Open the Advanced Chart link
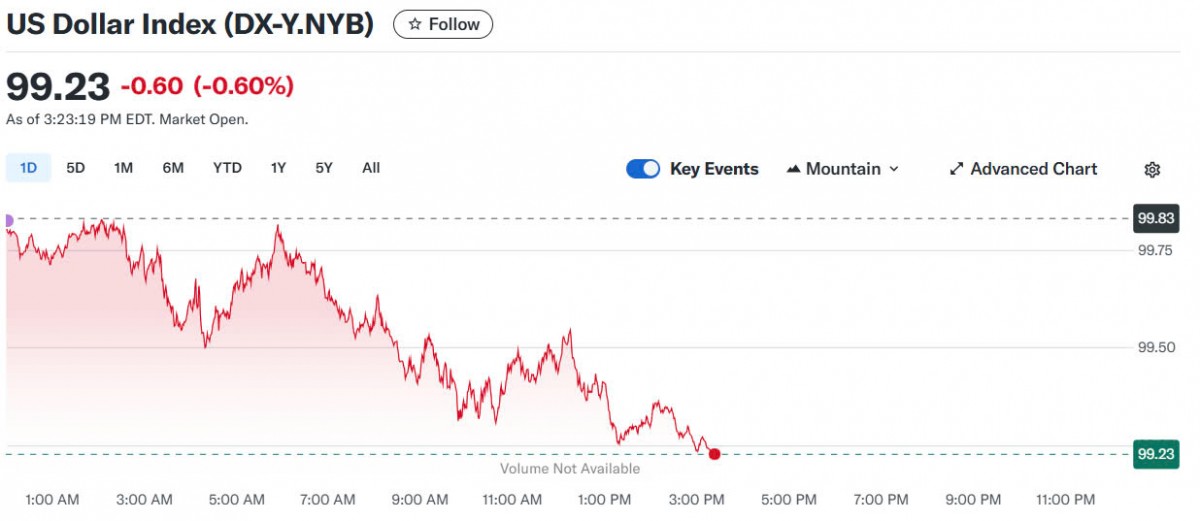 [x=1033, y=169]
